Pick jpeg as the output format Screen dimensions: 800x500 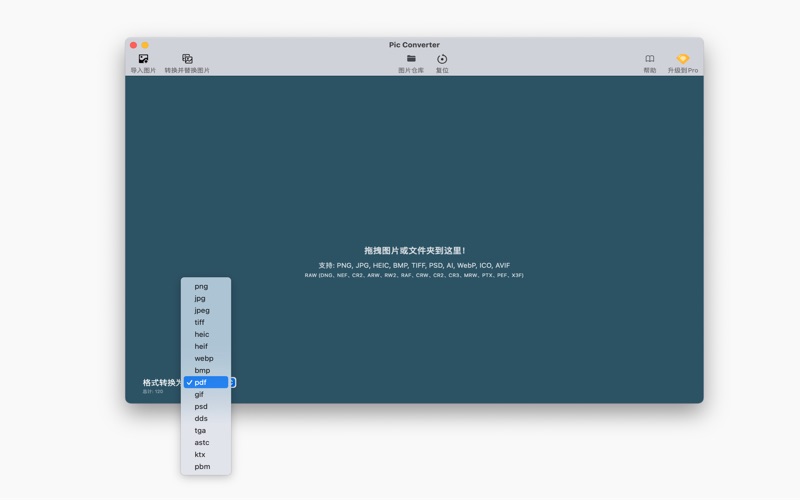(x=202, y=310)
